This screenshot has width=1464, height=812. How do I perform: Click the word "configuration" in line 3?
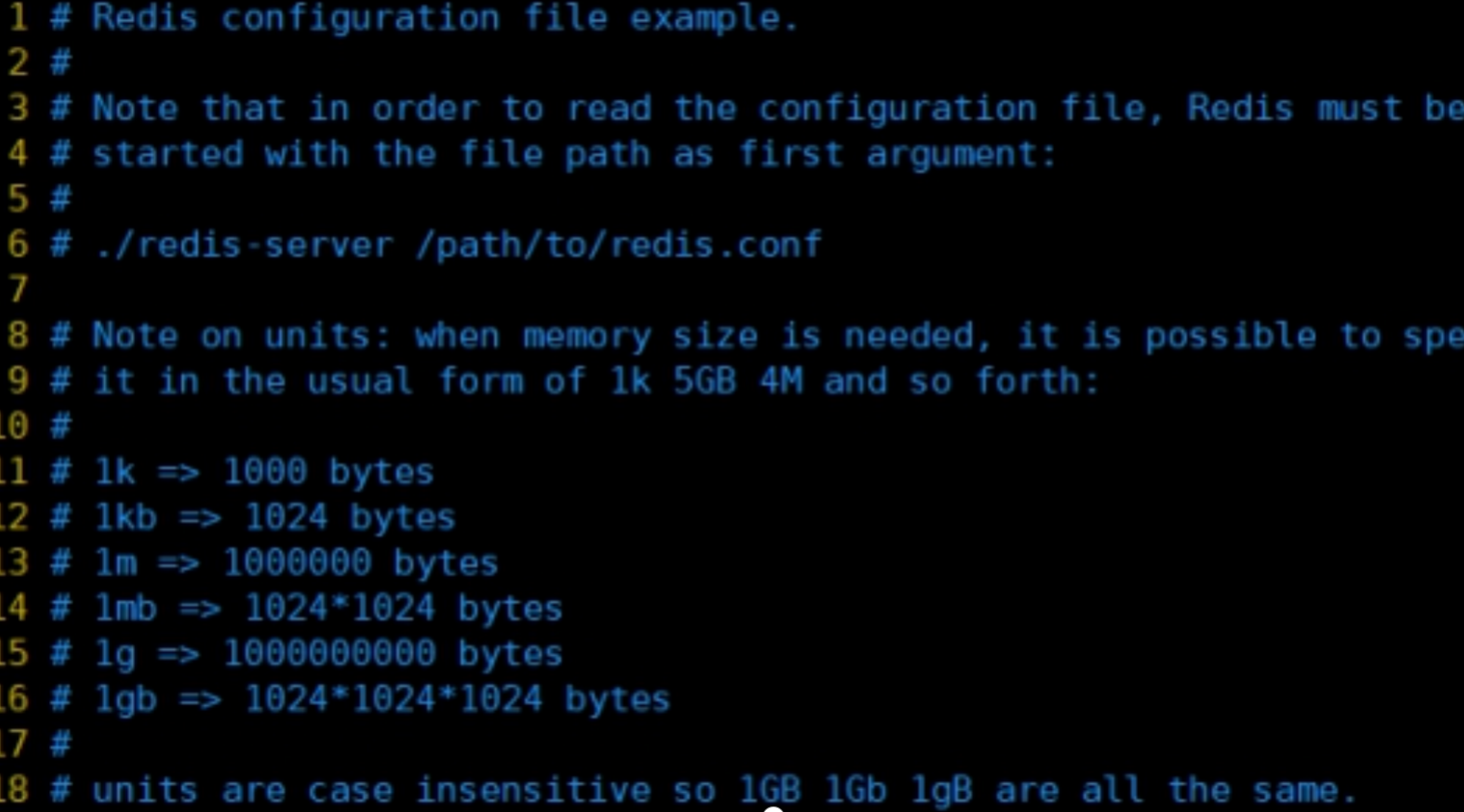[898, 108]
